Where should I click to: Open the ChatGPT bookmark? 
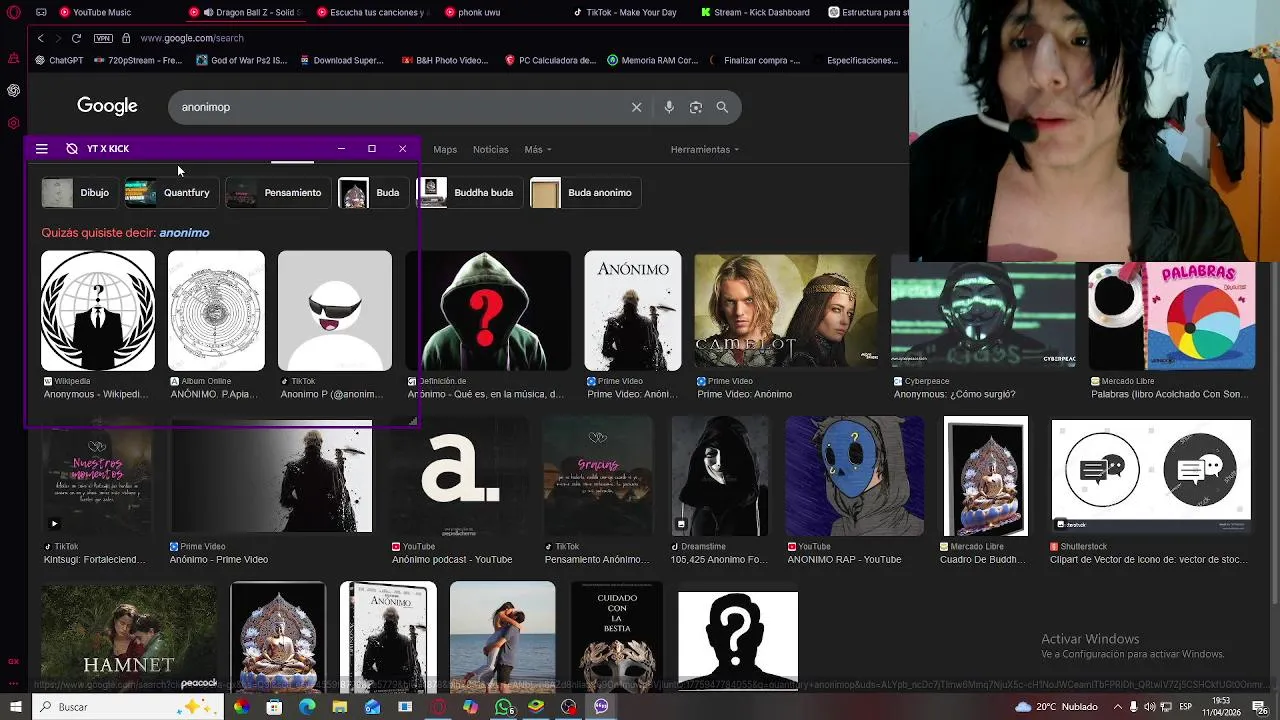[x=59, y=60]
